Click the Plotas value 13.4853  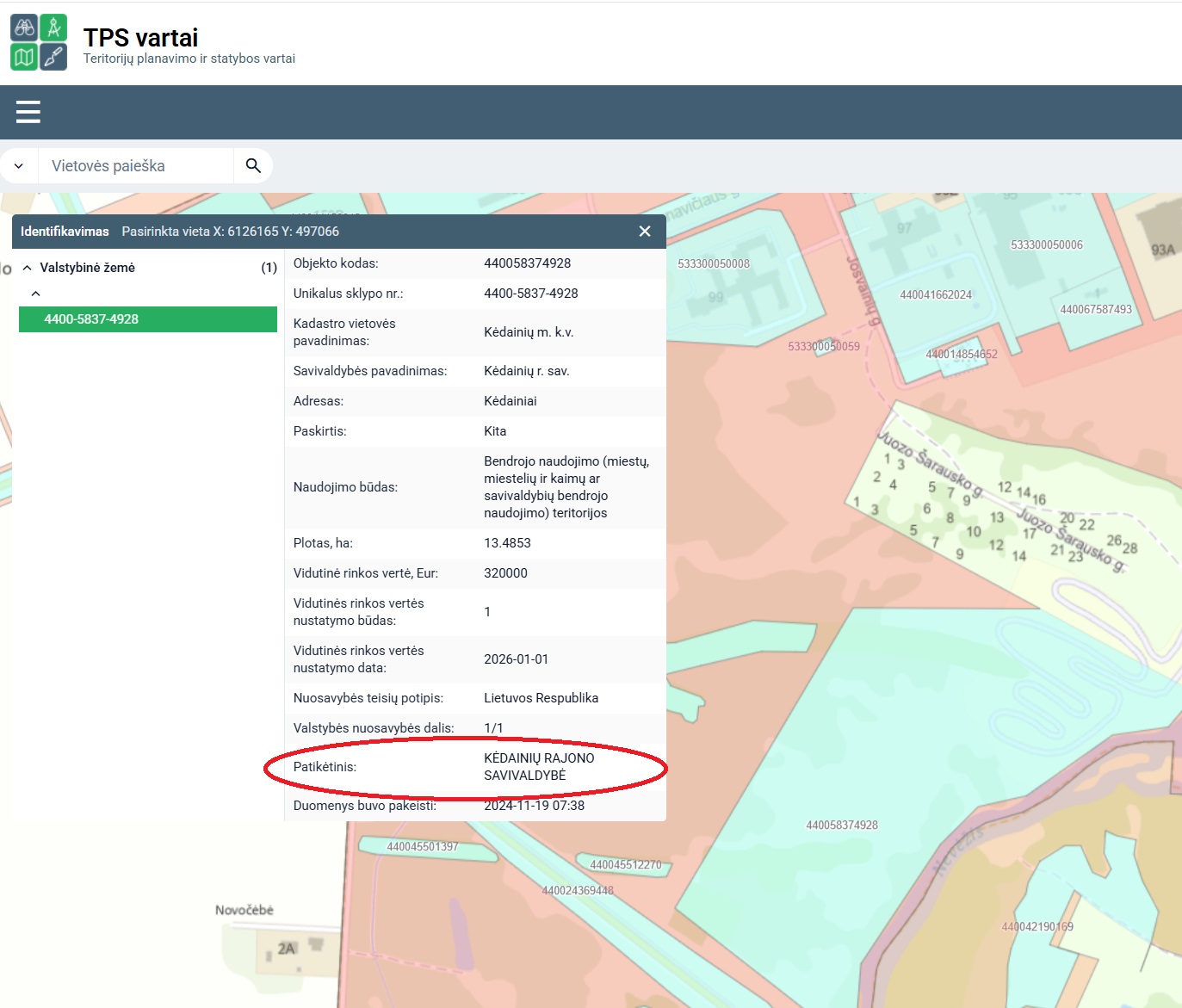point(507,543)
